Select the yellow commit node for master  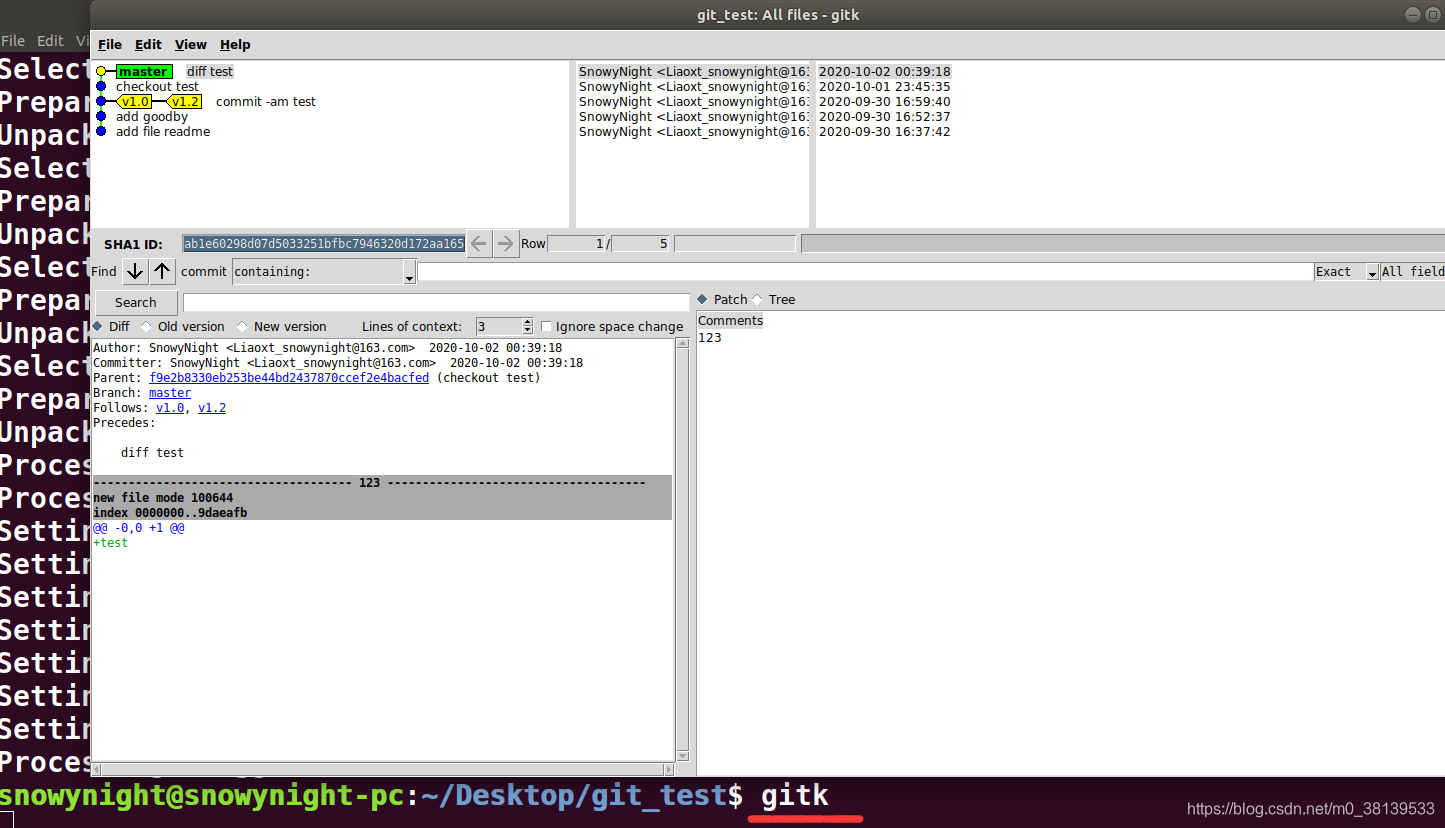pos(101,72)
